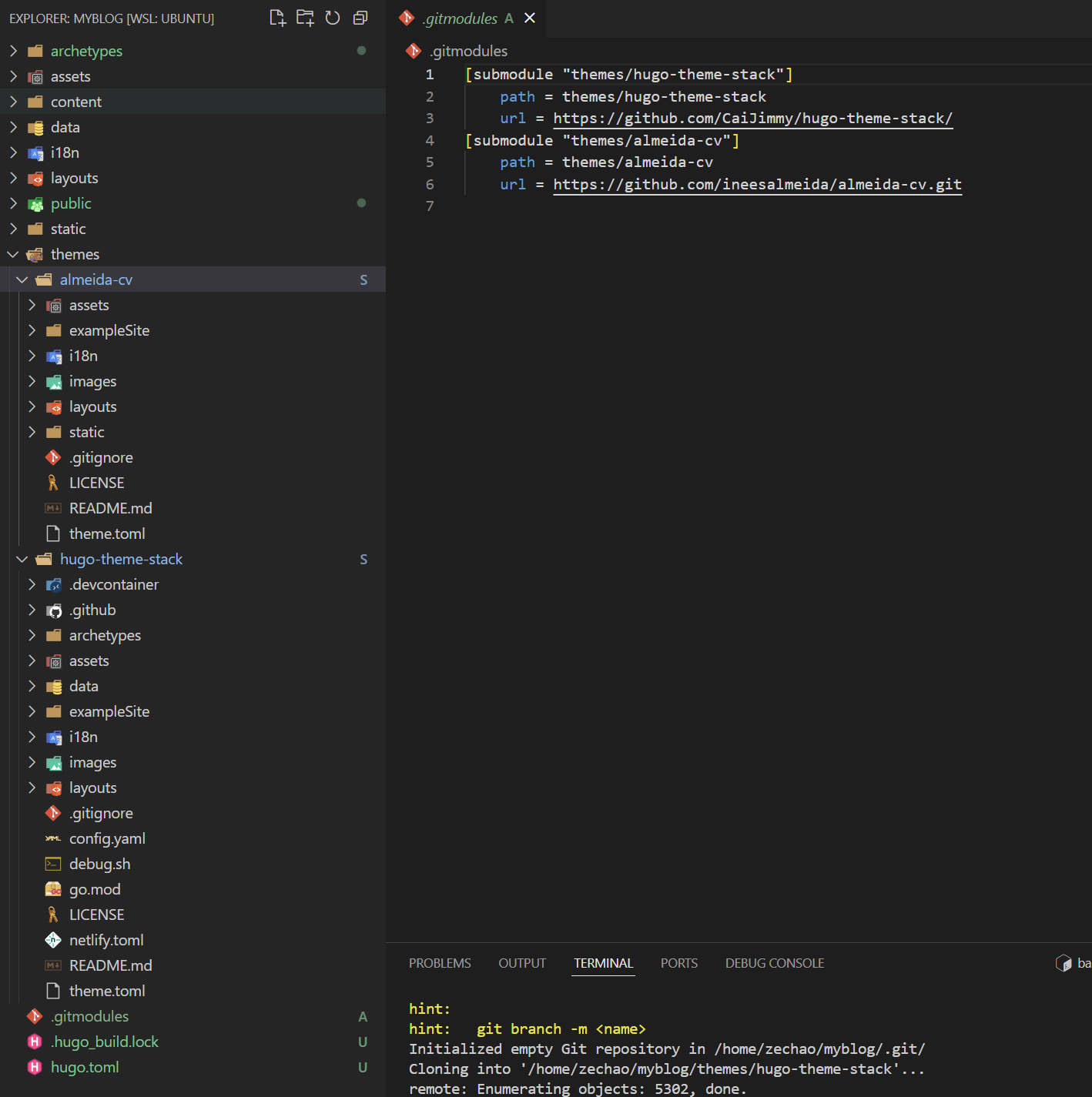Viewport: 1092px width, 1097px height.
Task: Switch to the PROBLEMS panel tab
Action: pyautogui.click(x=440, y=963)
